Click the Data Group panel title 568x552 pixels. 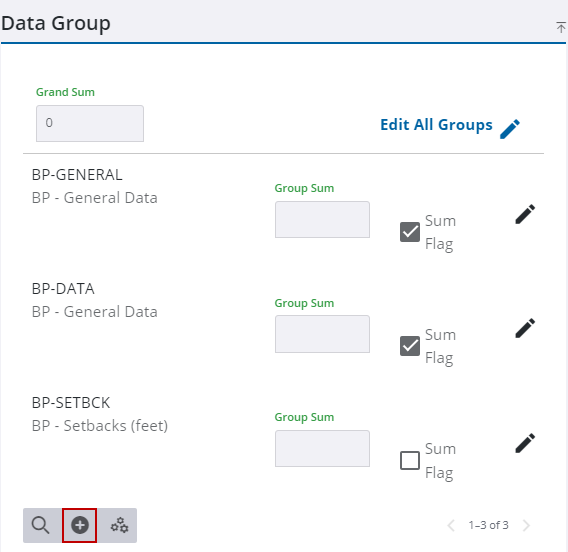tap(56, 24)
